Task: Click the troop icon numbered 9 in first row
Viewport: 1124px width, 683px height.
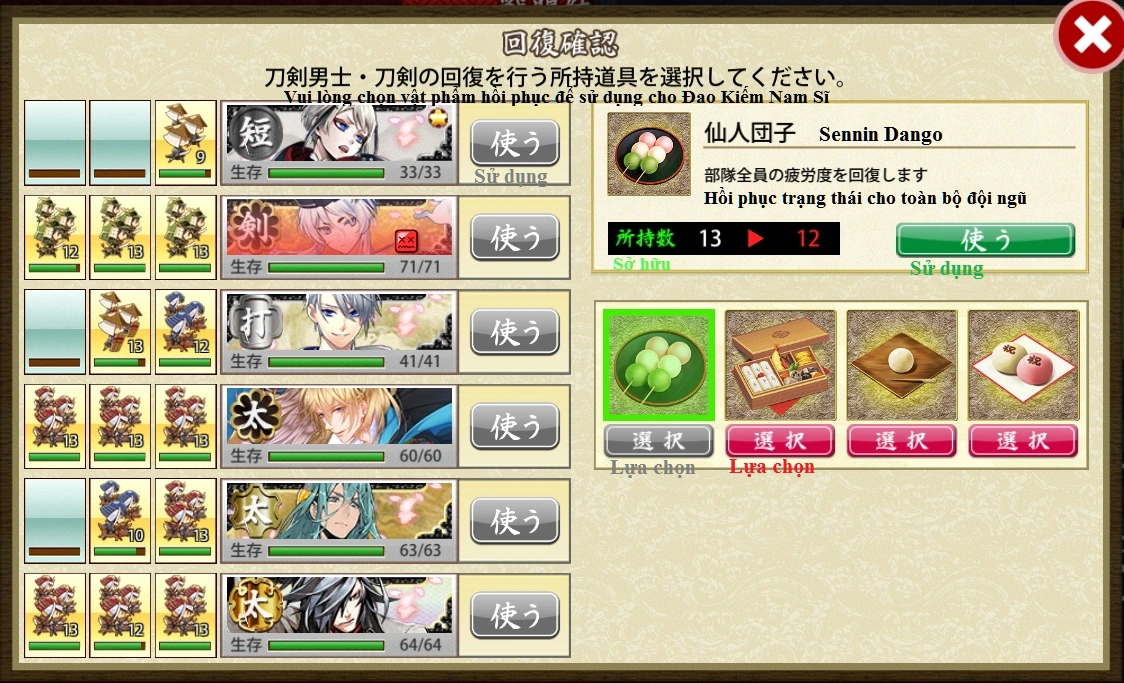Action: [x=186, y=143]
